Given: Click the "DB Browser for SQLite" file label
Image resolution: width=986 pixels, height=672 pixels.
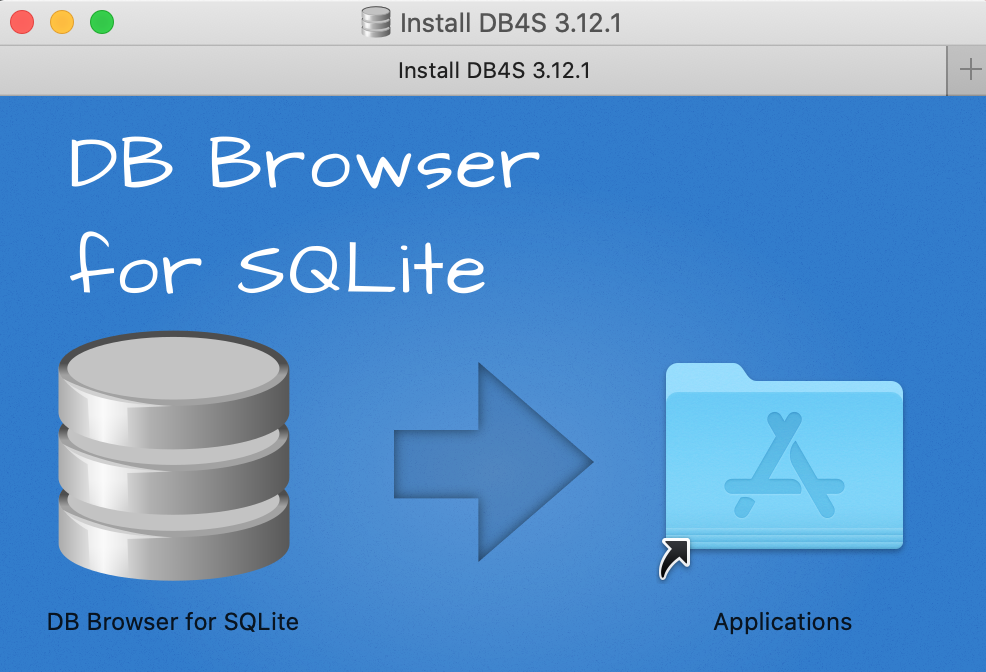Looking at the screenshot, I should click(x=173, y=622).
